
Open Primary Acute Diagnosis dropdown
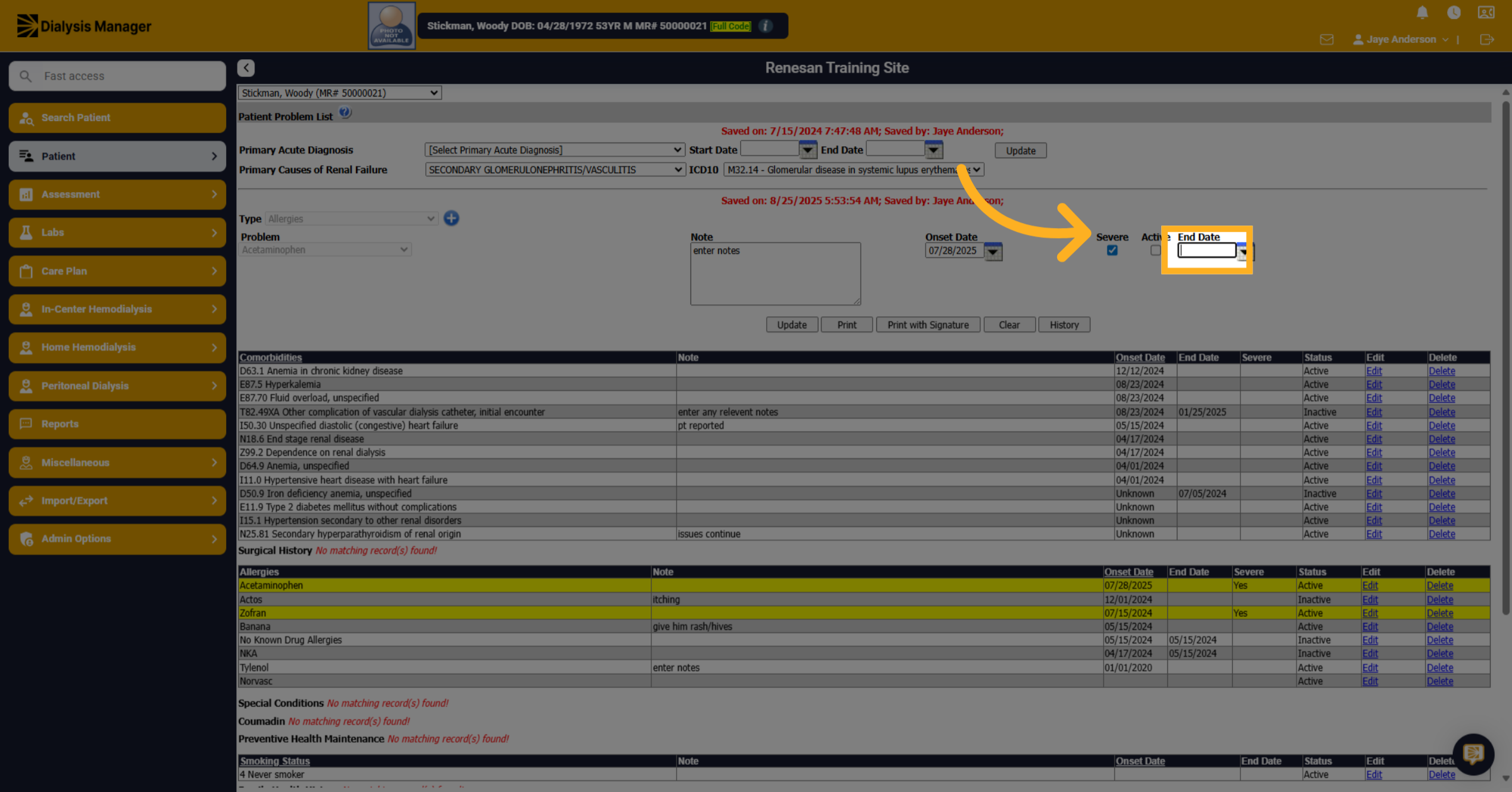554,150
